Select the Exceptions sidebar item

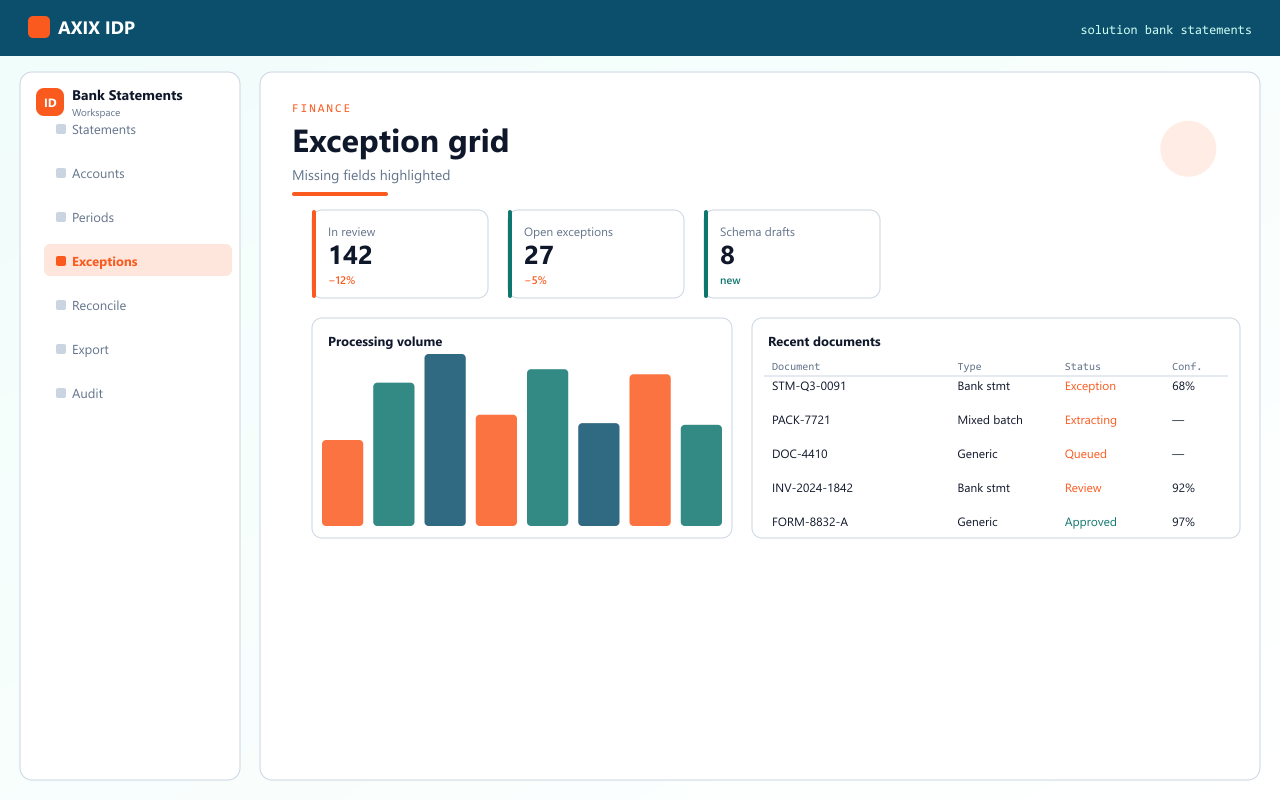(x=138, y=260)
